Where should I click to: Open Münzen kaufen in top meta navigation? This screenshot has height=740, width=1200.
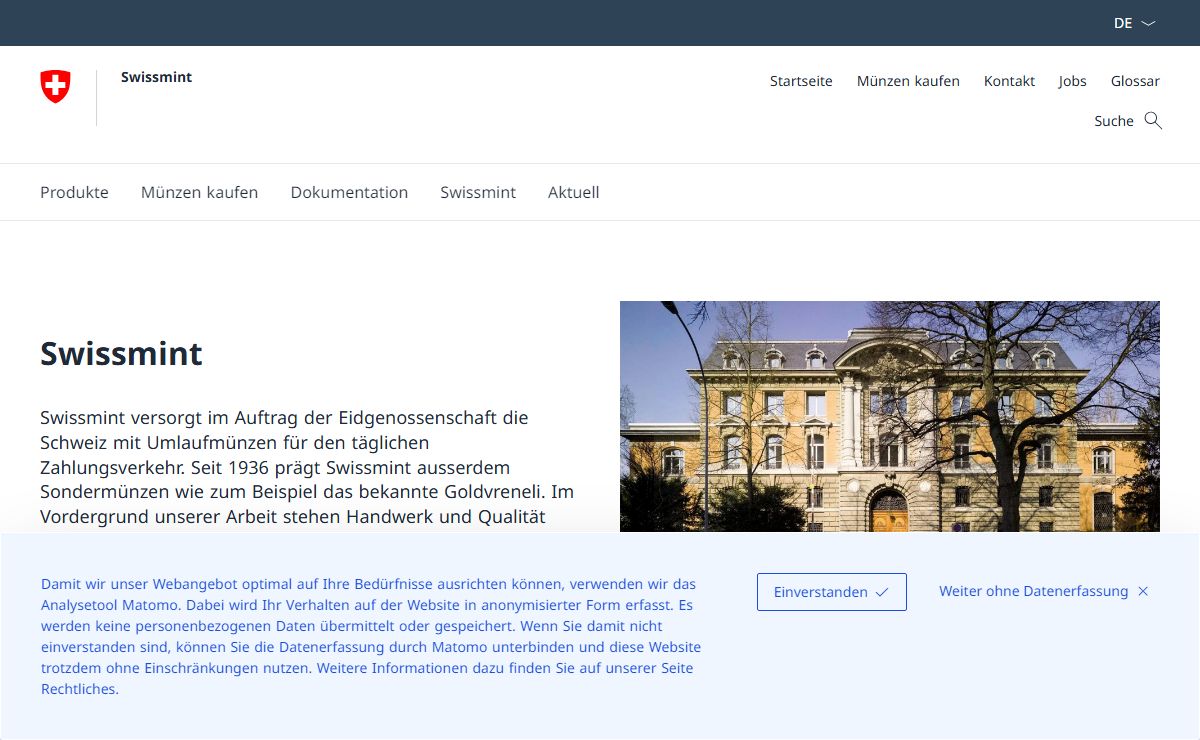pos(908,81)
